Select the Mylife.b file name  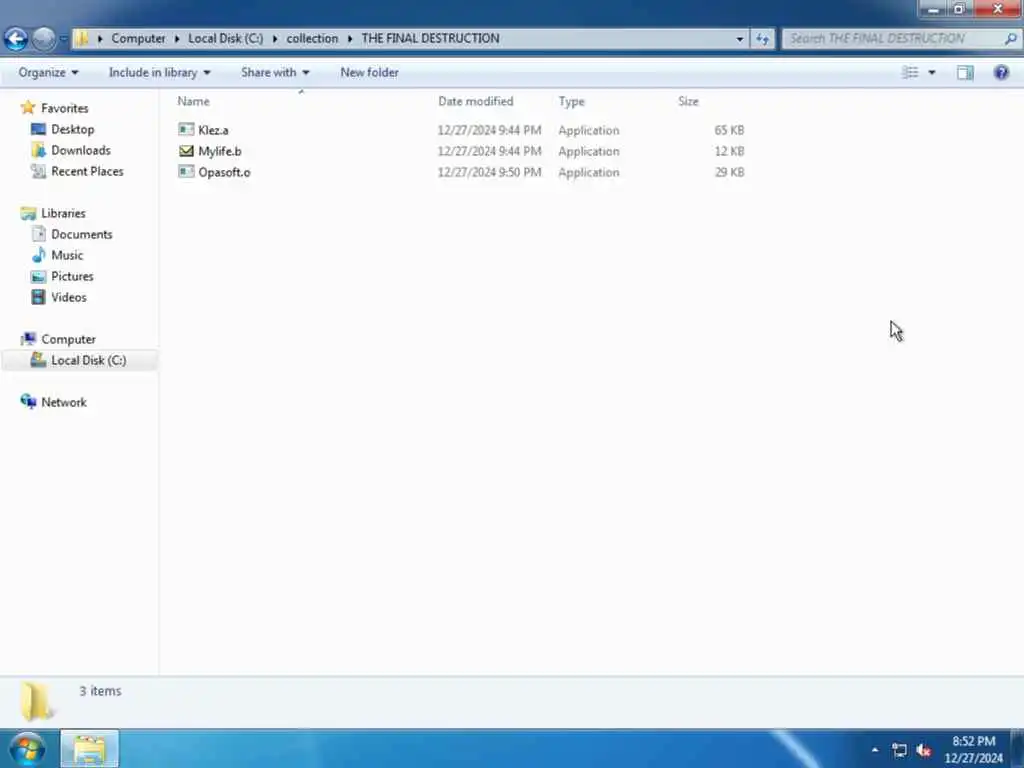[220, 151]
